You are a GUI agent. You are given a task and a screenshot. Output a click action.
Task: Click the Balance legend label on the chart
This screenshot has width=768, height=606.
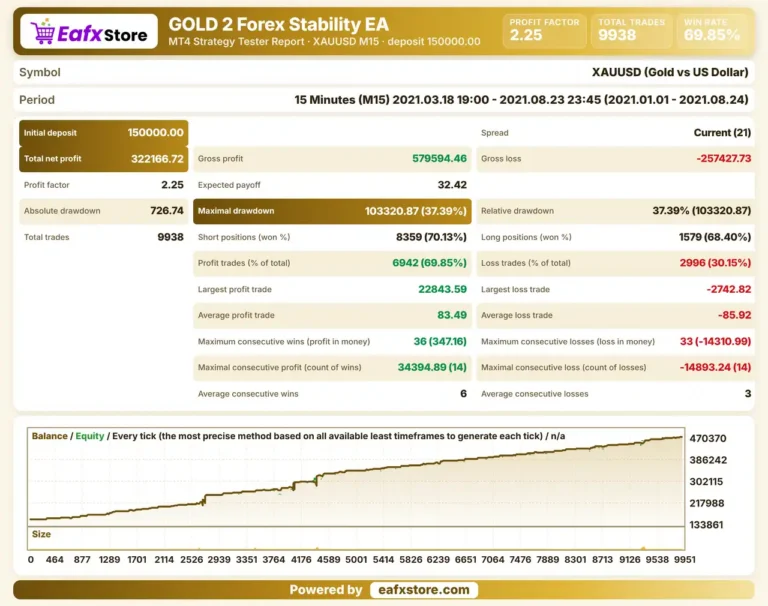click(x=49, y=436)
